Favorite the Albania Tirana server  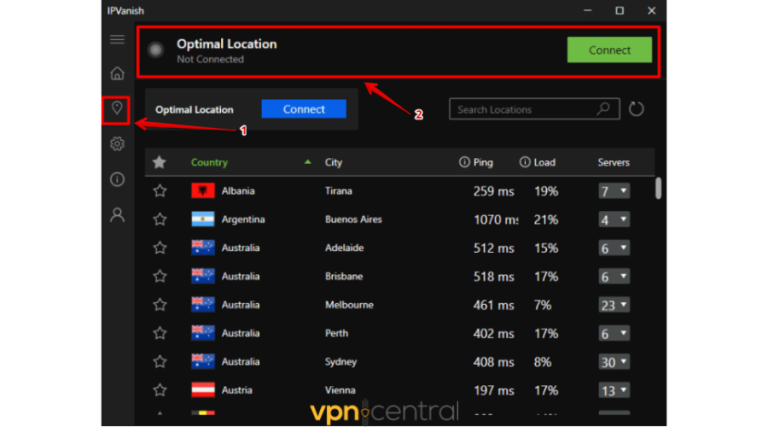160,190
